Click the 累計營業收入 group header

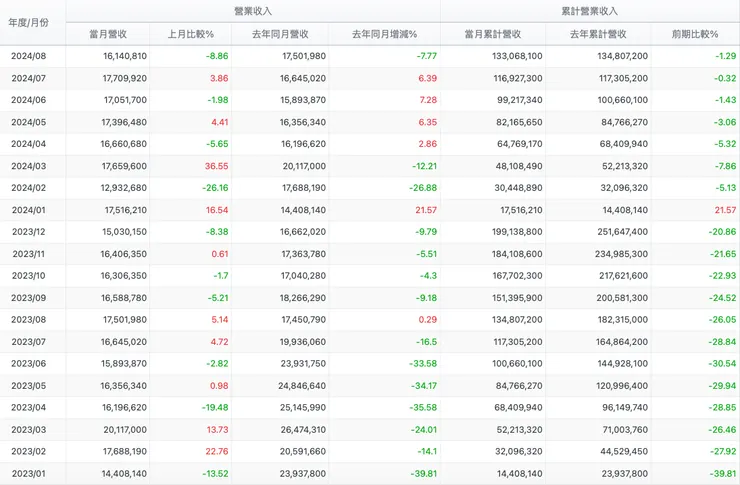589,11
